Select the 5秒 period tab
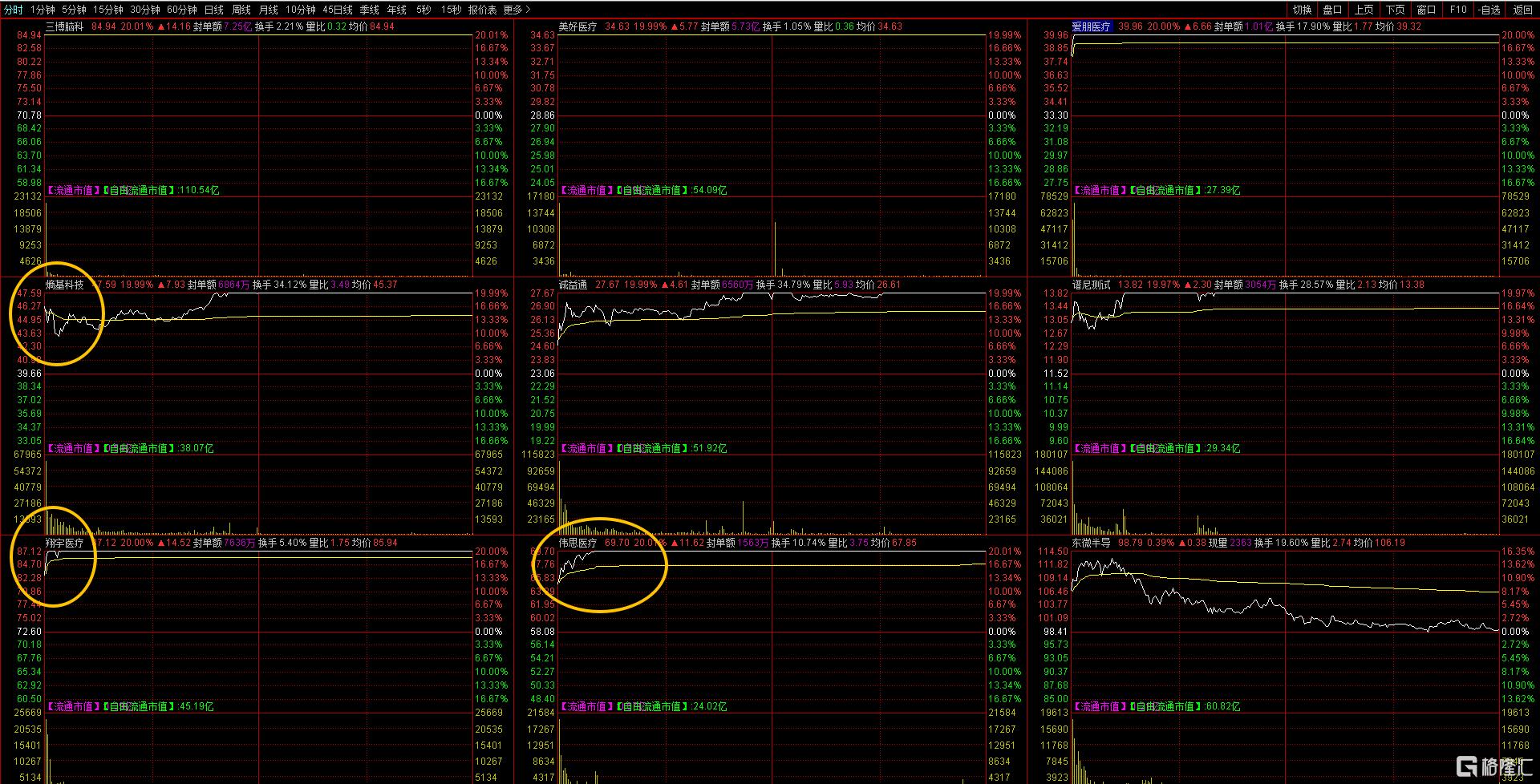Image resolution: width=1540 pixels, height=784 pixels. [x=423, y=10]
